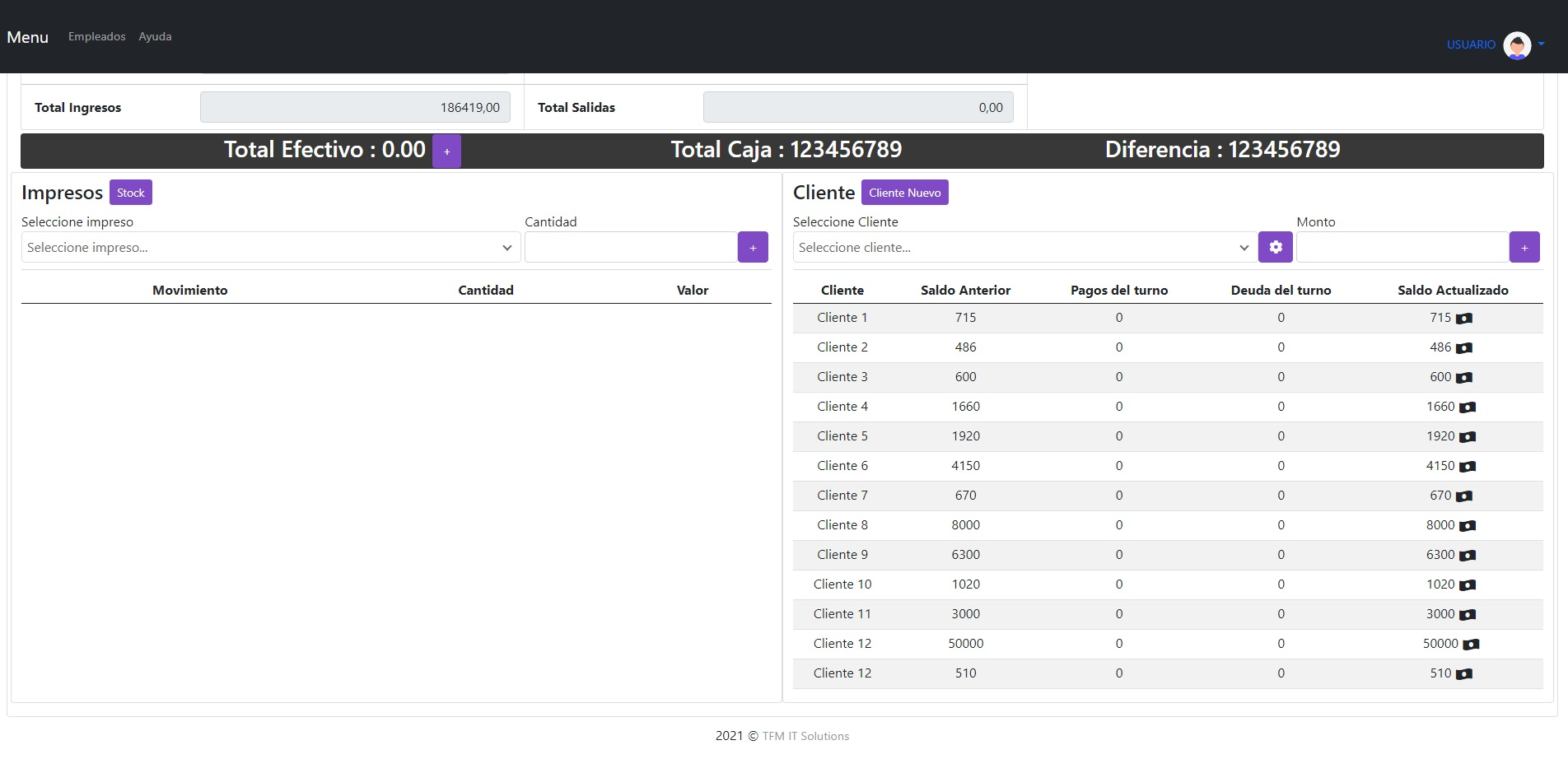The width and height of the screenshot is (1568, 759).
Task: Click the user avatar picture
Action: tap(1516, 45)
